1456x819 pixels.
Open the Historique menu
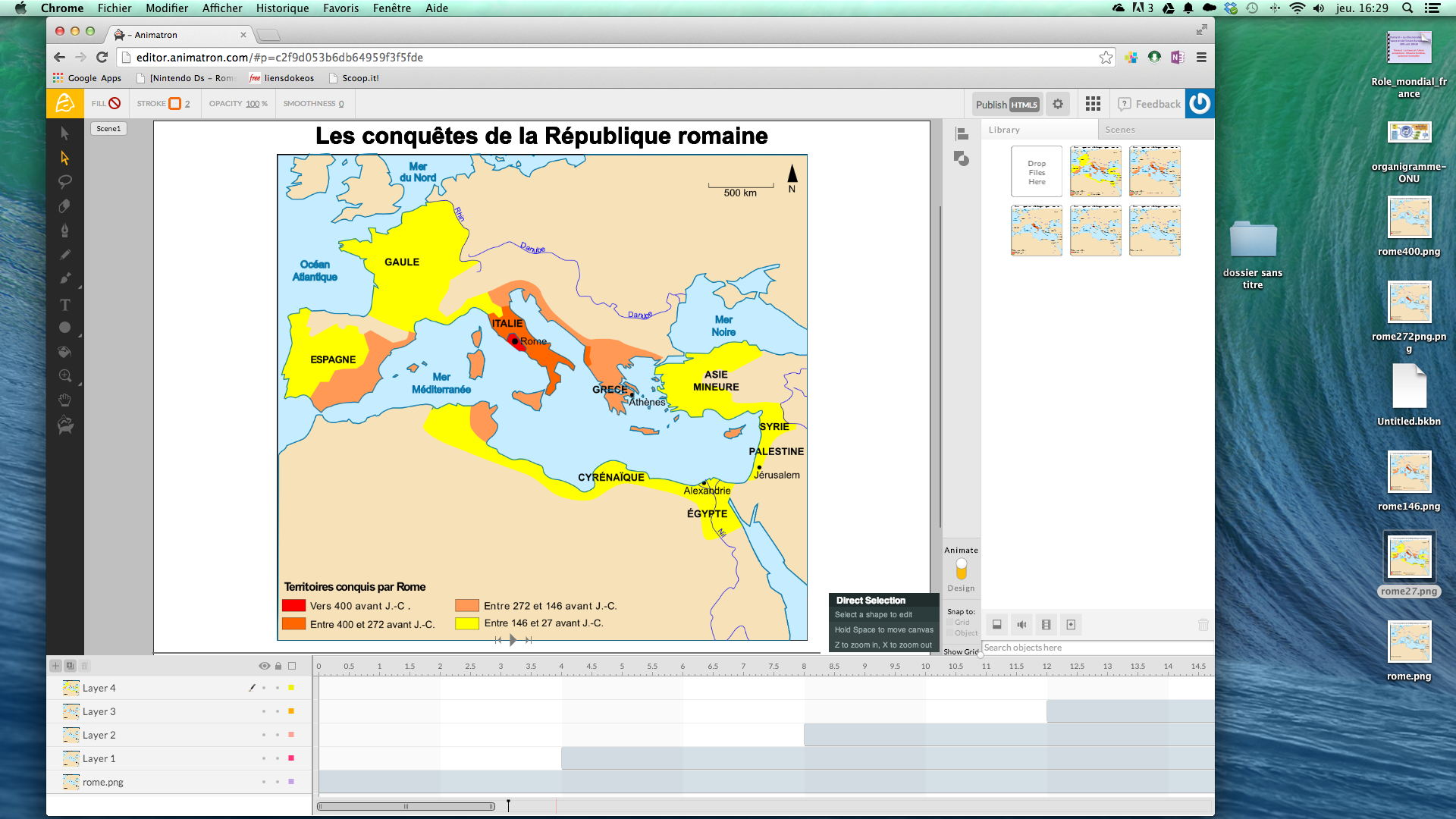click(282, 8)
